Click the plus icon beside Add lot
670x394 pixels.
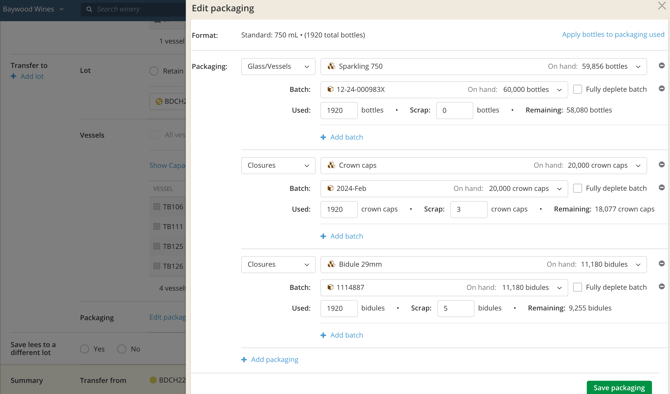(13, 76)
